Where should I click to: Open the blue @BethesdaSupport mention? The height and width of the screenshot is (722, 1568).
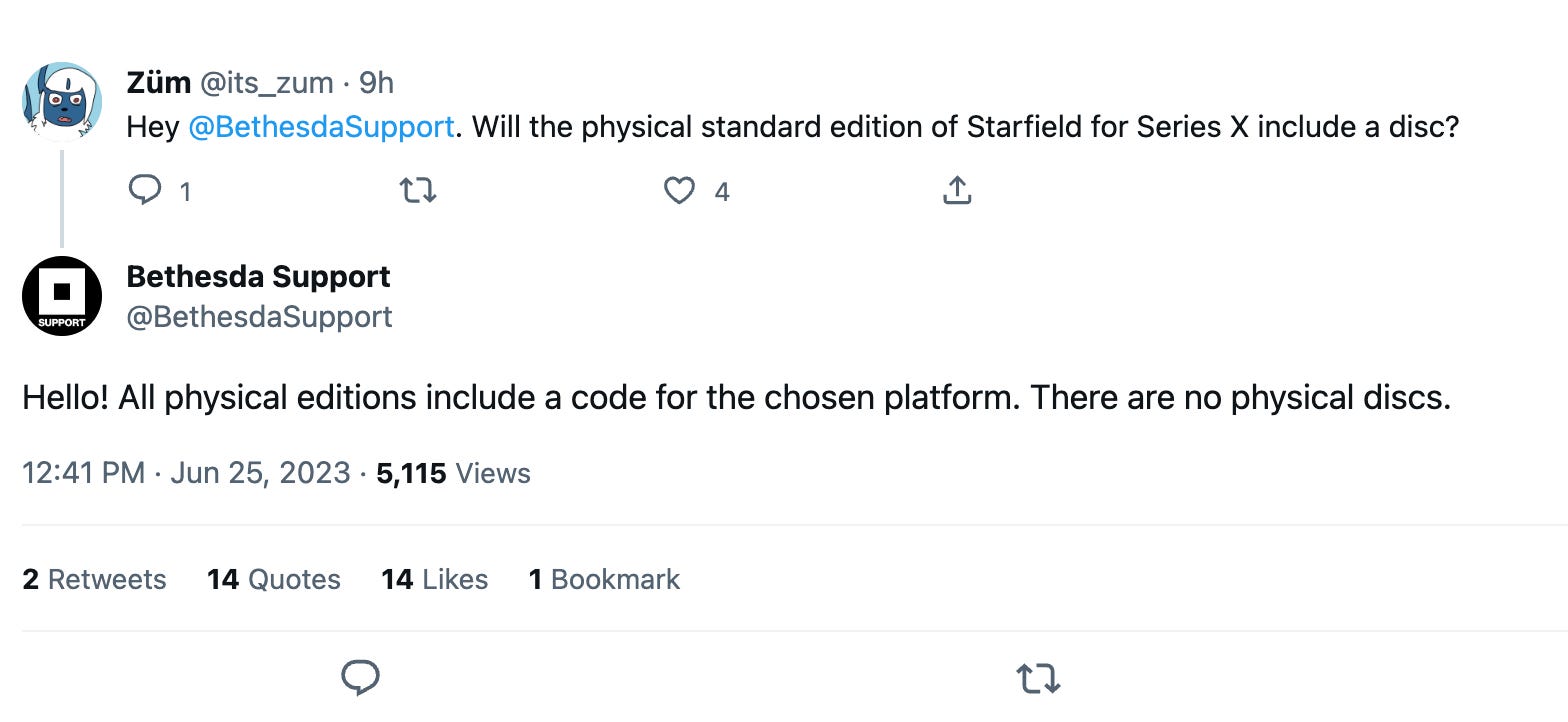click(321, 128)
